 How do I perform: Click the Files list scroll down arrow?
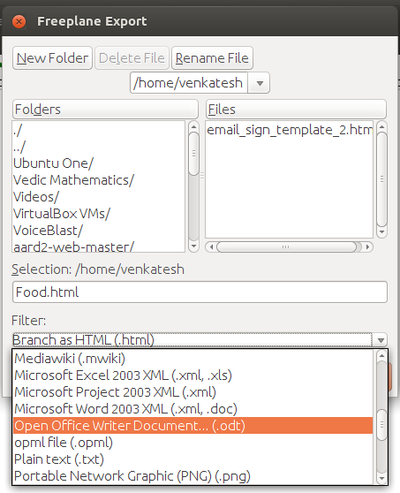point(382,232)
